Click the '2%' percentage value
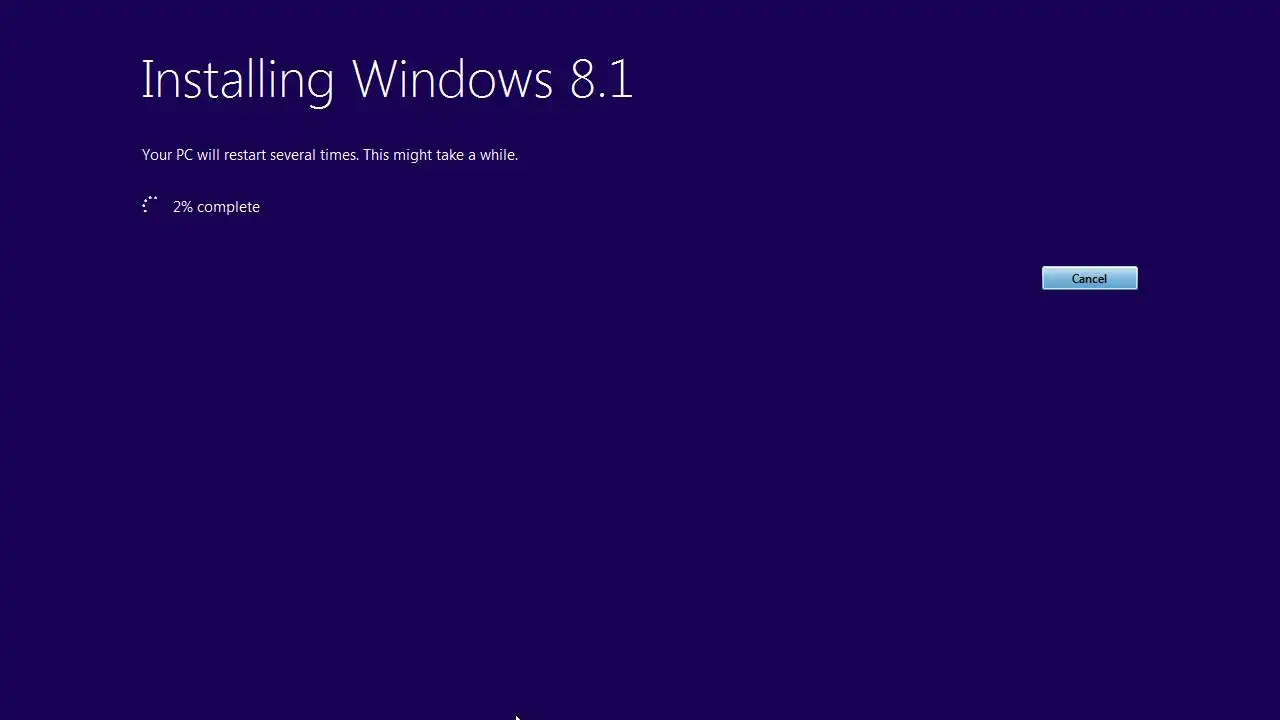Screen dimensions: 1280x720 [x=183, y=206]
